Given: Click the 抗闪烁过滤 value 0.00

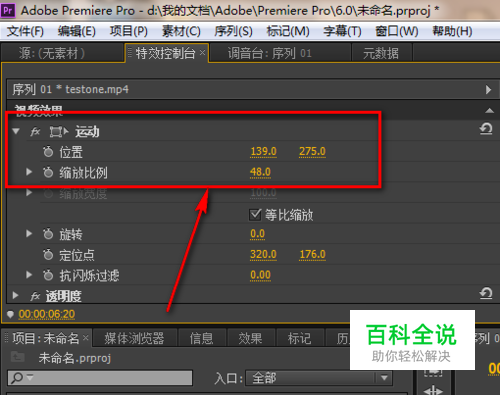Looking at the screenshot, I should coord(260,275).
